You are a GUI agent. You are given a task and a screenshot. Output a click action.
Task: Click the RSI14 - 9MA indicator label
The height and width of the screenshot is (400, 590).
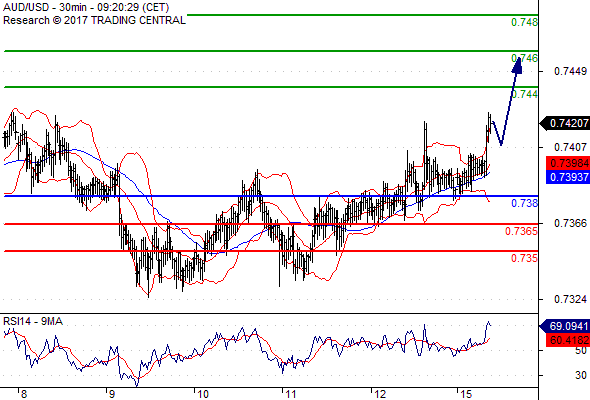click(x=33, y=321)
